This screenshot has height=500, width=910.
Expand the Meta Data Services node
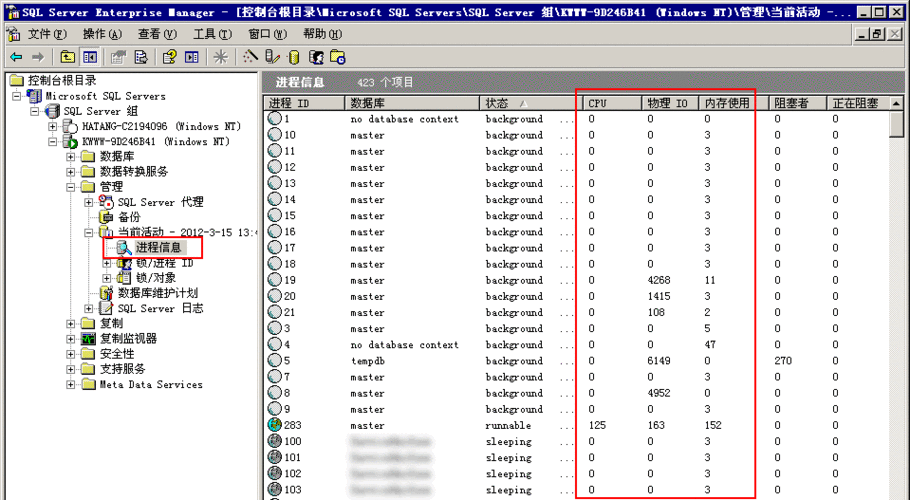pyautogui.click(x=71, y=384)
